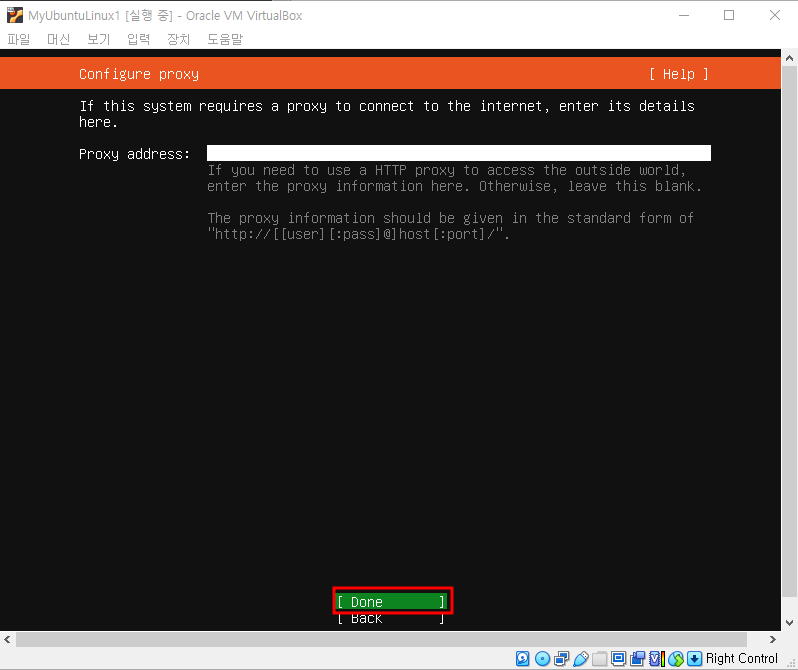798x670 pixels.
Task: Click the horizontal scrollbar right arrow
Action: (x=773, y=639)
